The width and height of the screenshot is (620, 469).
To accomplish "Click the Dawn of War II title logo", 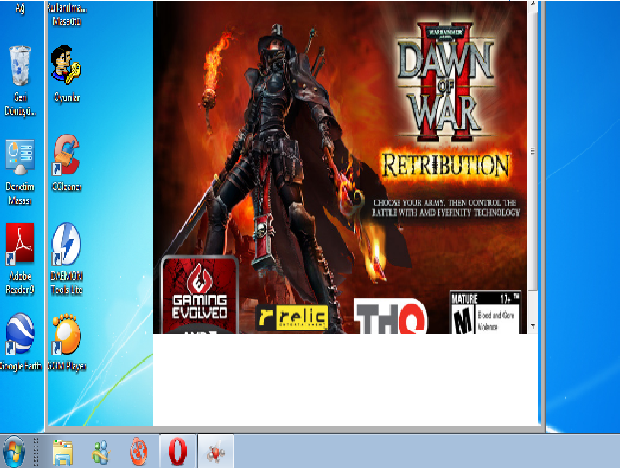I will click(x=446, y=82).
